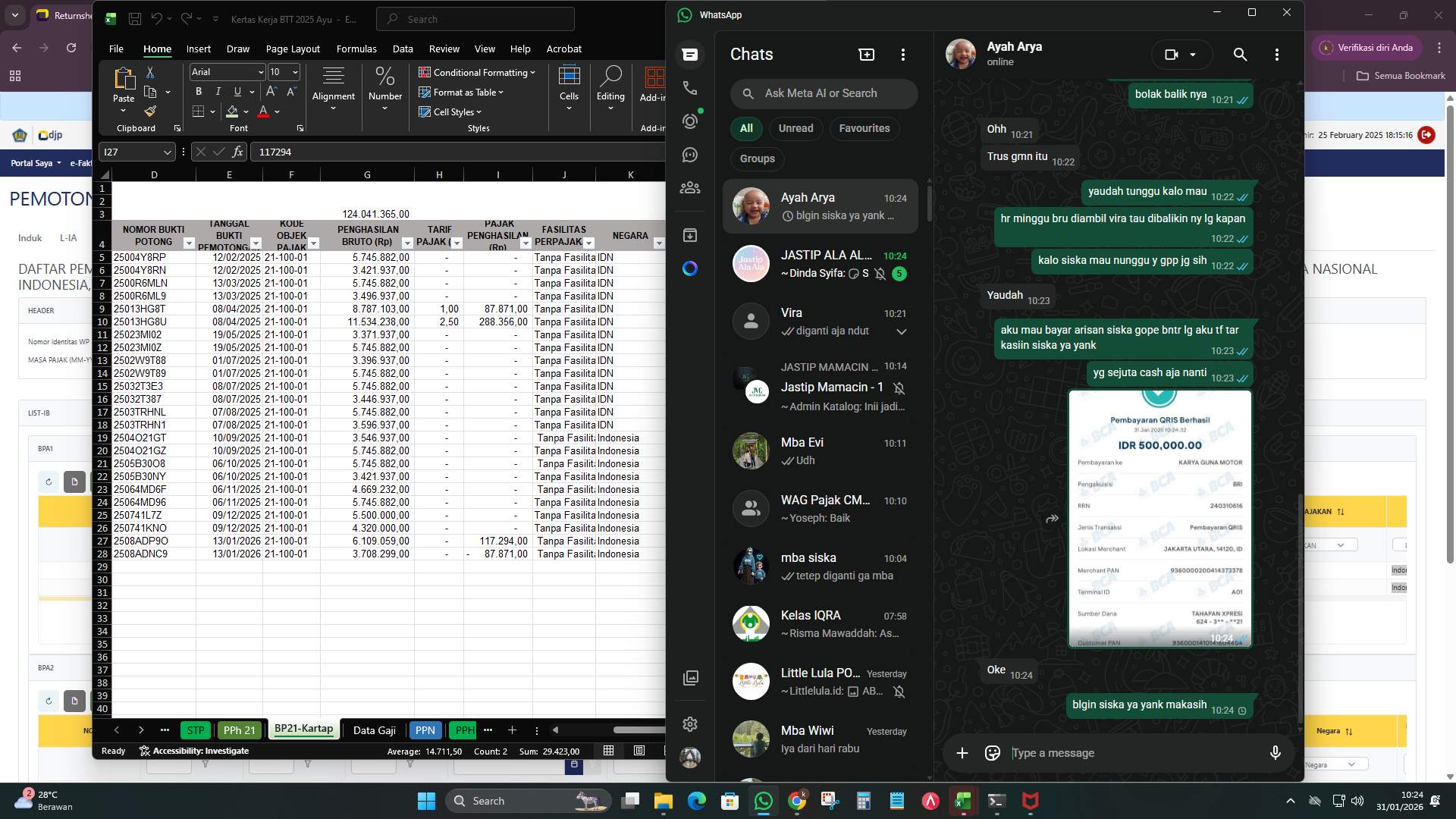The height and width of the screenshot is (819, 1456).
Task: Expand message options on Vira's chat
Action: (901, 331)
